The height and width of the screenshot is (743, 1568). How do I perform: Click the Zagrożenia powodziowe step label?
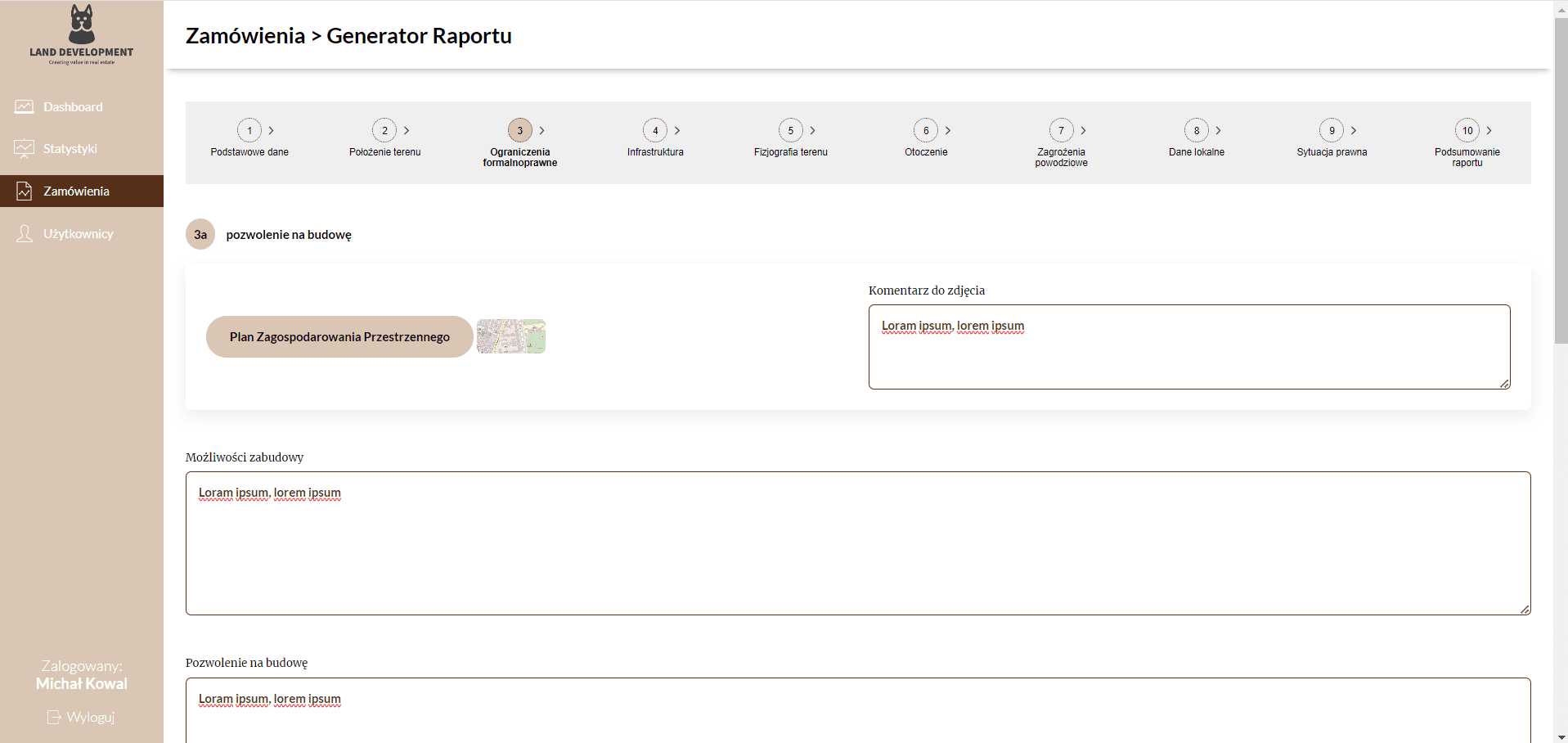1062,157
